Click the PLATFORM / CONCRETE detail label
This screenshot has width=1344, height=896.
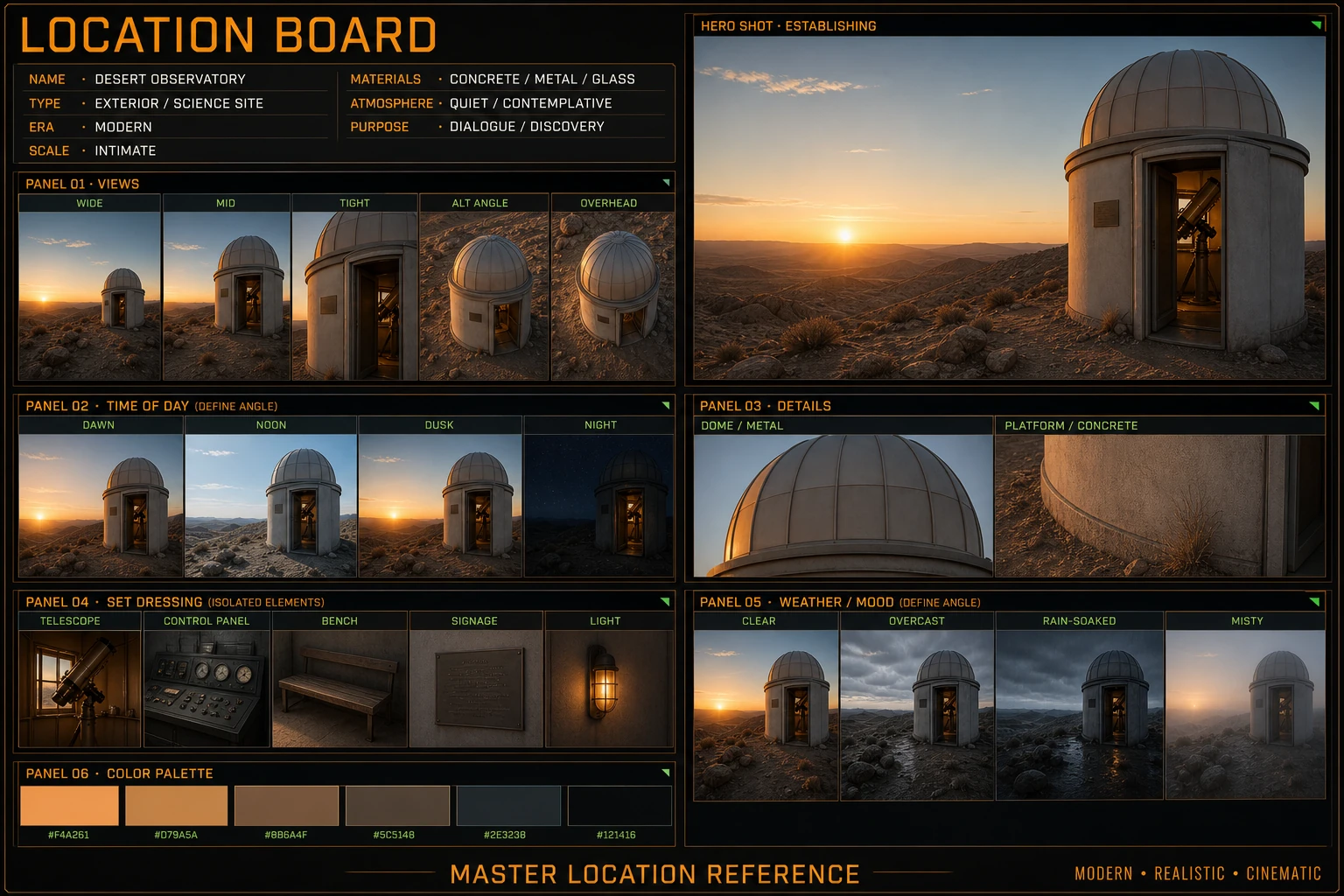1071,425
